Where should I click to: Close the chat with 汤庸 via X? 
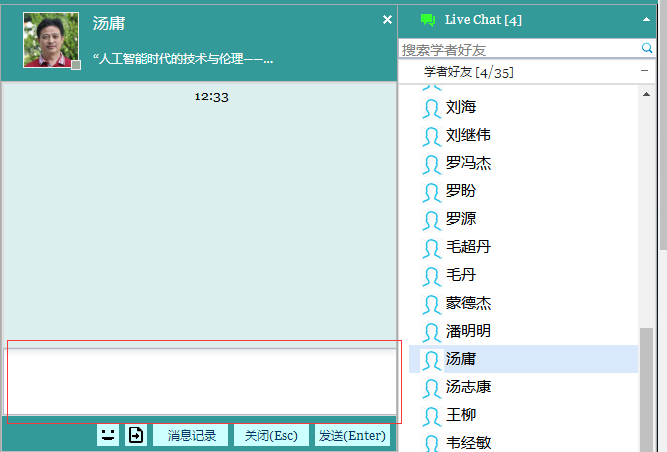[387, 20]
